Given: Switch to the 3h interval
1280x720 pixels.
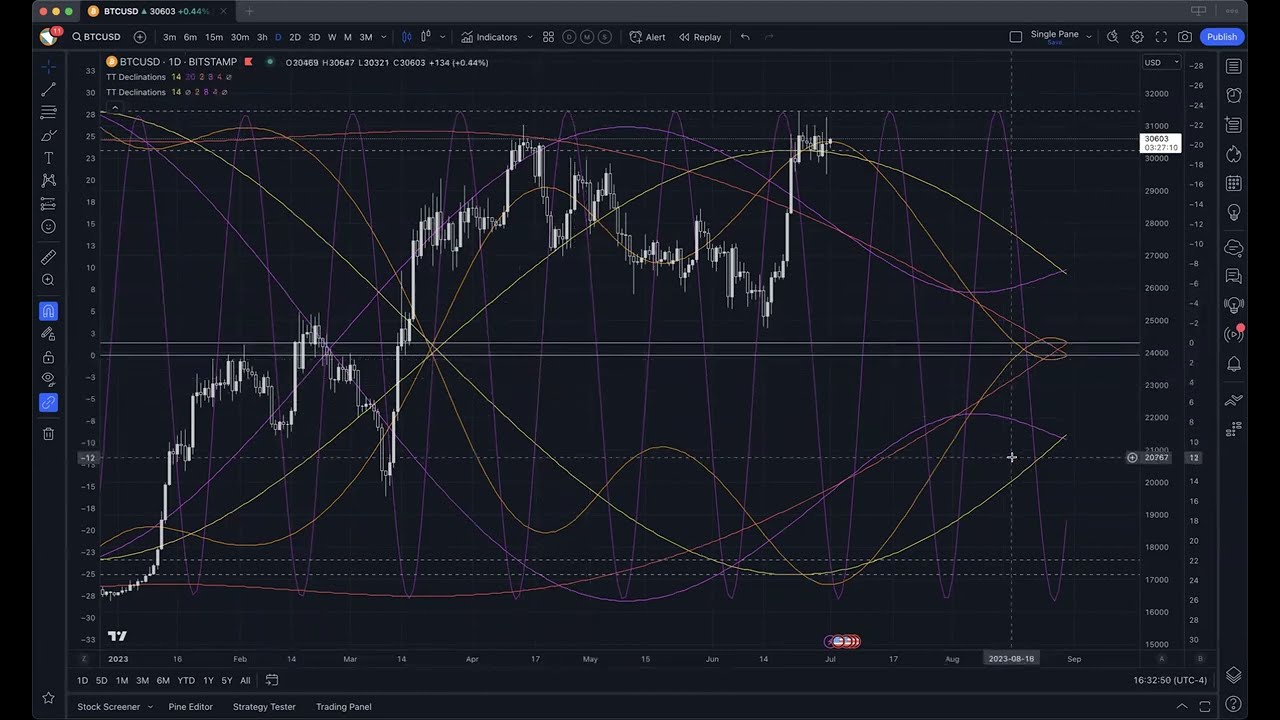Looking at the screenshot, I should point(262,37).
